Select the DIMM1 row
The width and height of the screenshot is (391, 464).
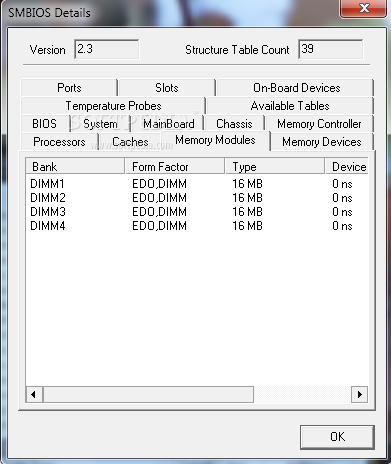click(x=197, y=184)
